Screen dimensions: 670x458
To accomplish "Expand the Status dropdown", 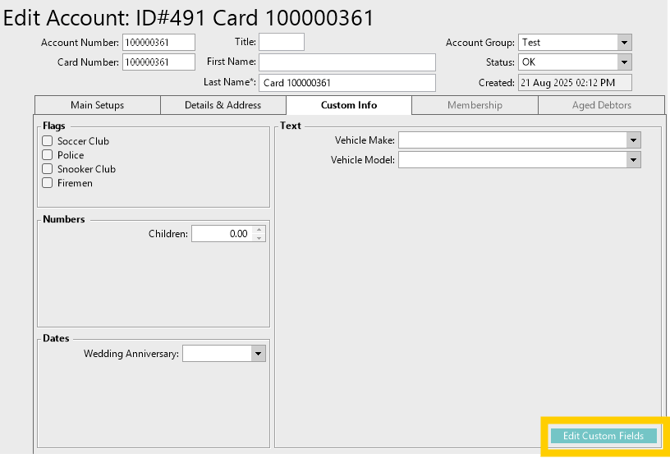I will [x=624, y=63].
